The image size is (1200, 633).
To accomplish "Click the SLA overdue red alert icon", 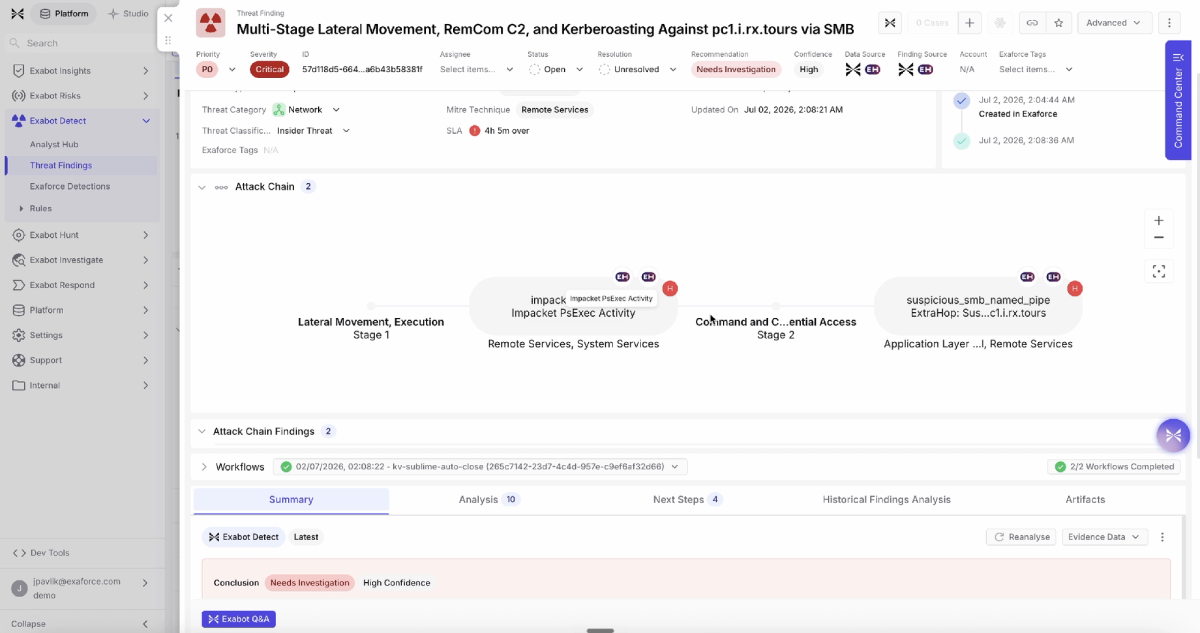I will (x=475, y=130).
